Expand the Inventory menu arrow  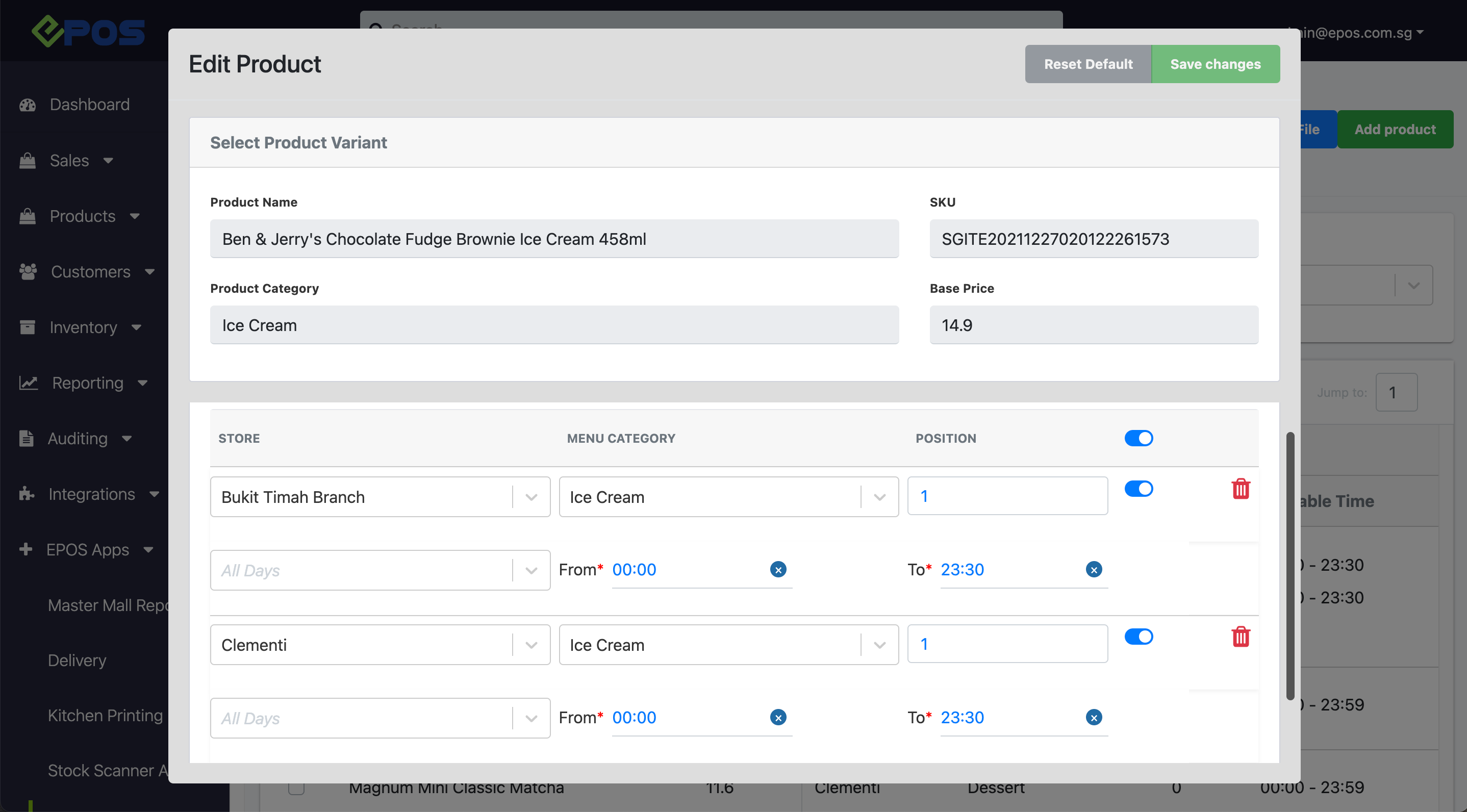click(x=136, y=327)
